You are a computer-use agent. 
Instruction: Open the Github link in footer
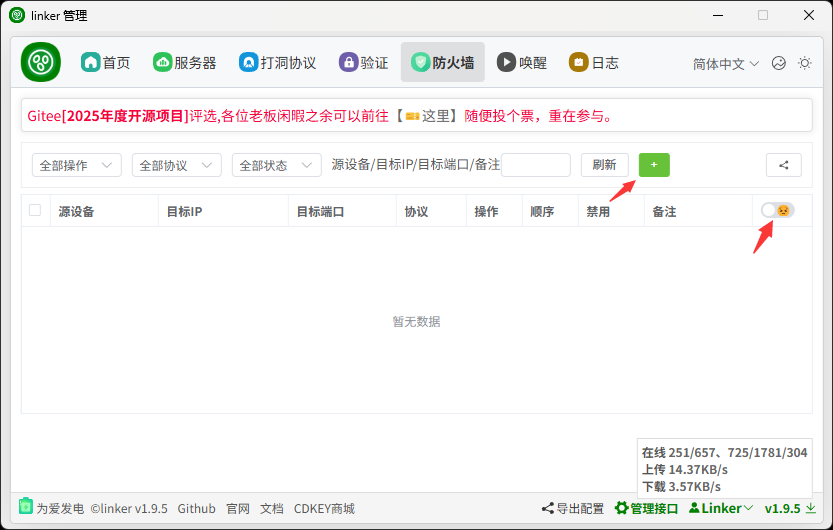(x=196, y=508)
